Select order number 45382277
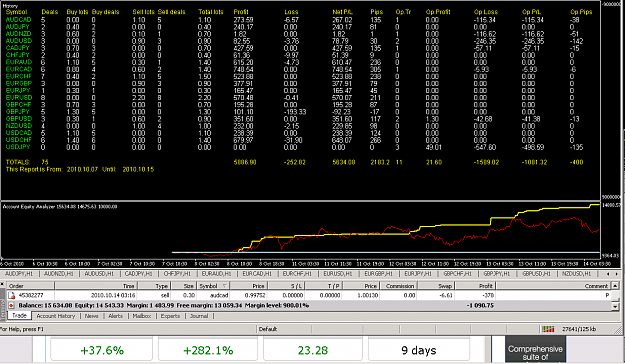The height and width of the screenshot is (364, 625). click(x=31, y=295)
